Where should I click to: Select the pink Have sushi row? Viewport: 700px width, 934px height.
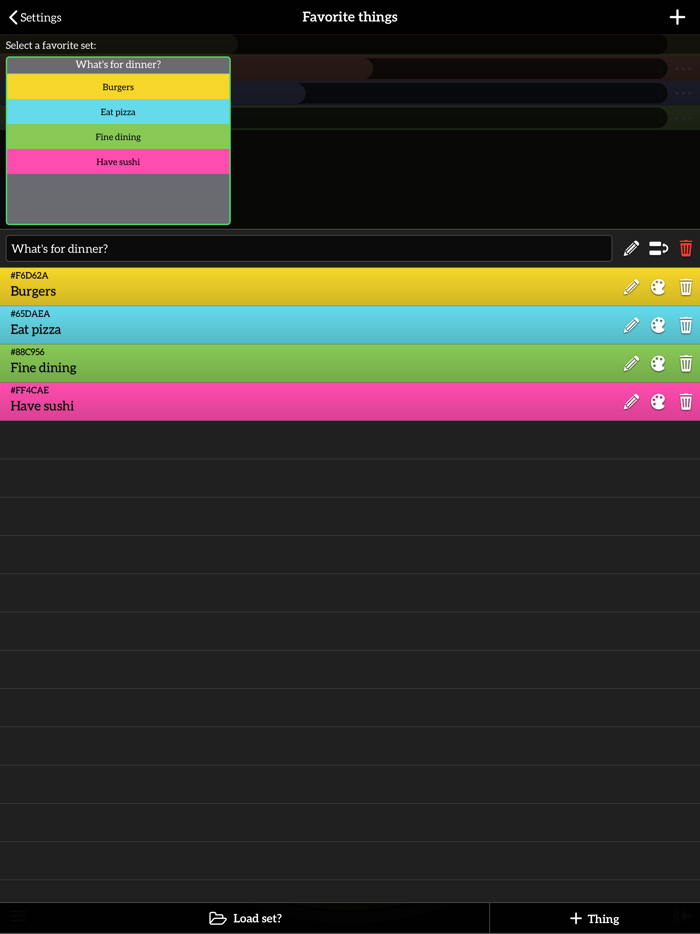coord(350,401)
